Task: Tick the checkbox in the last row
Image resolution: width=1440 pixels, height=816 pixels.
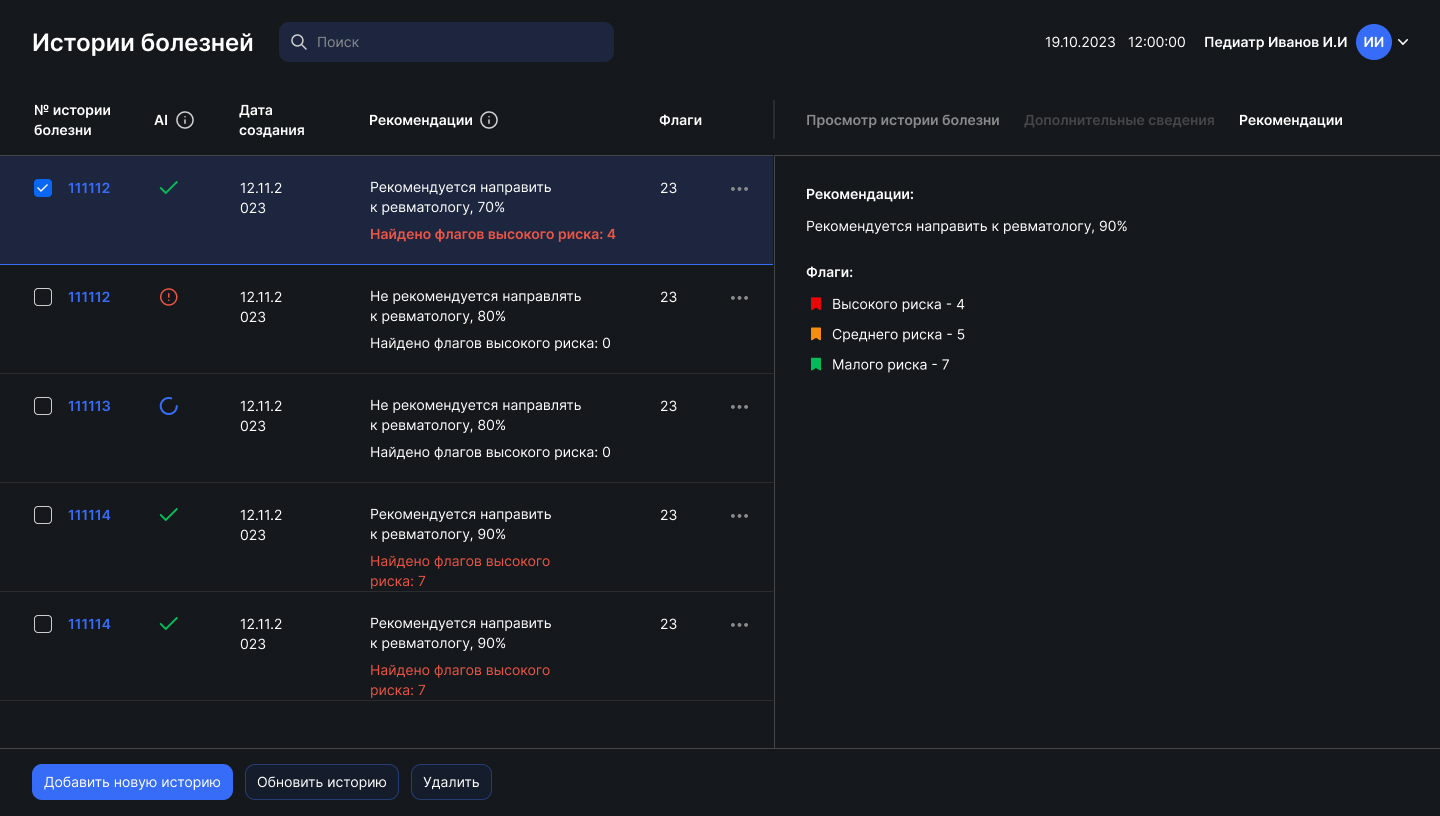Action: click(x=43, y=624)
